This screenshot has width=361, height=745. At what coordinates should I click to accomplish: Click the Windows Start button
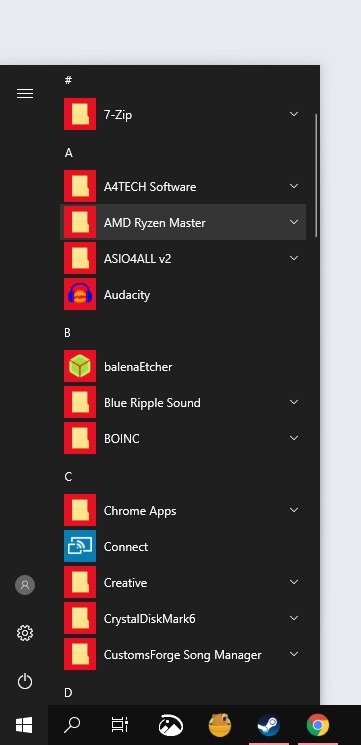coord(24,725)
